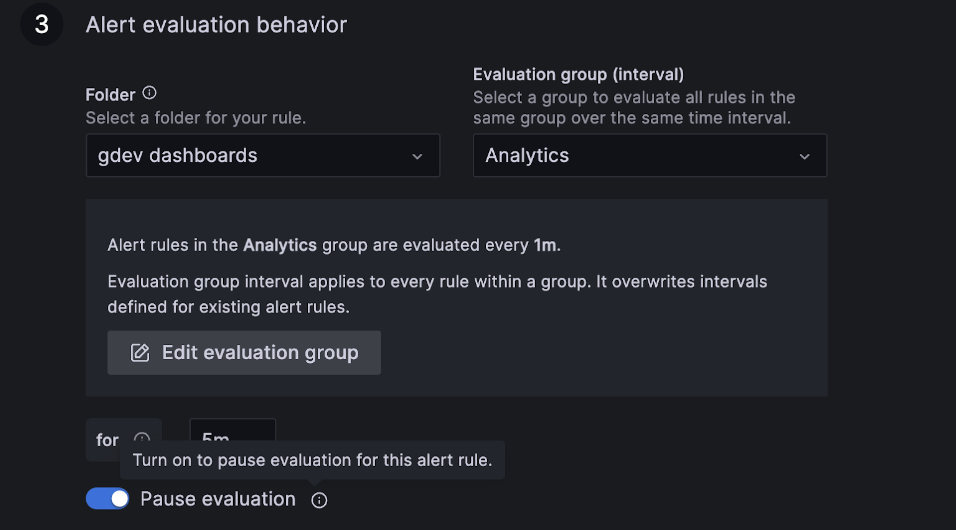This screenshot has height=530, width=956.
Task: Disable the Pause evaluation switch
Action: 107,499
